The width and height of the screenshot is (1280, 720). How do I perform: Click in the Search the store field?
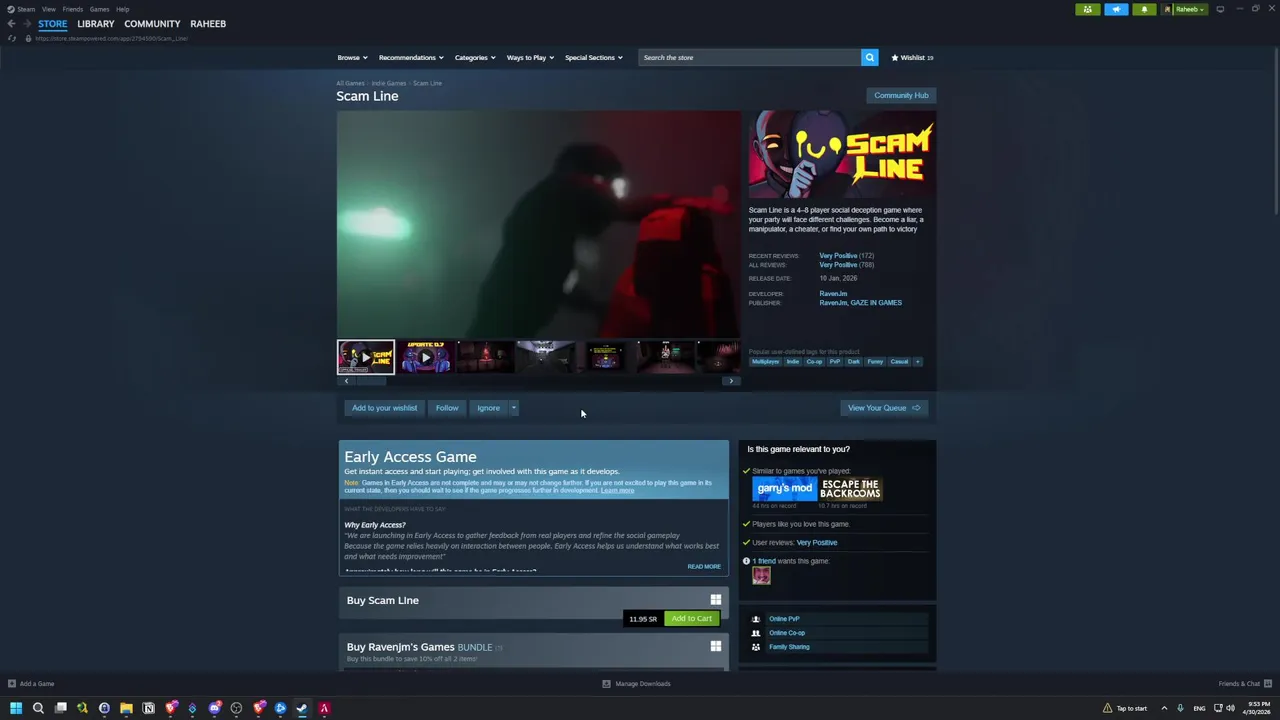750,57
